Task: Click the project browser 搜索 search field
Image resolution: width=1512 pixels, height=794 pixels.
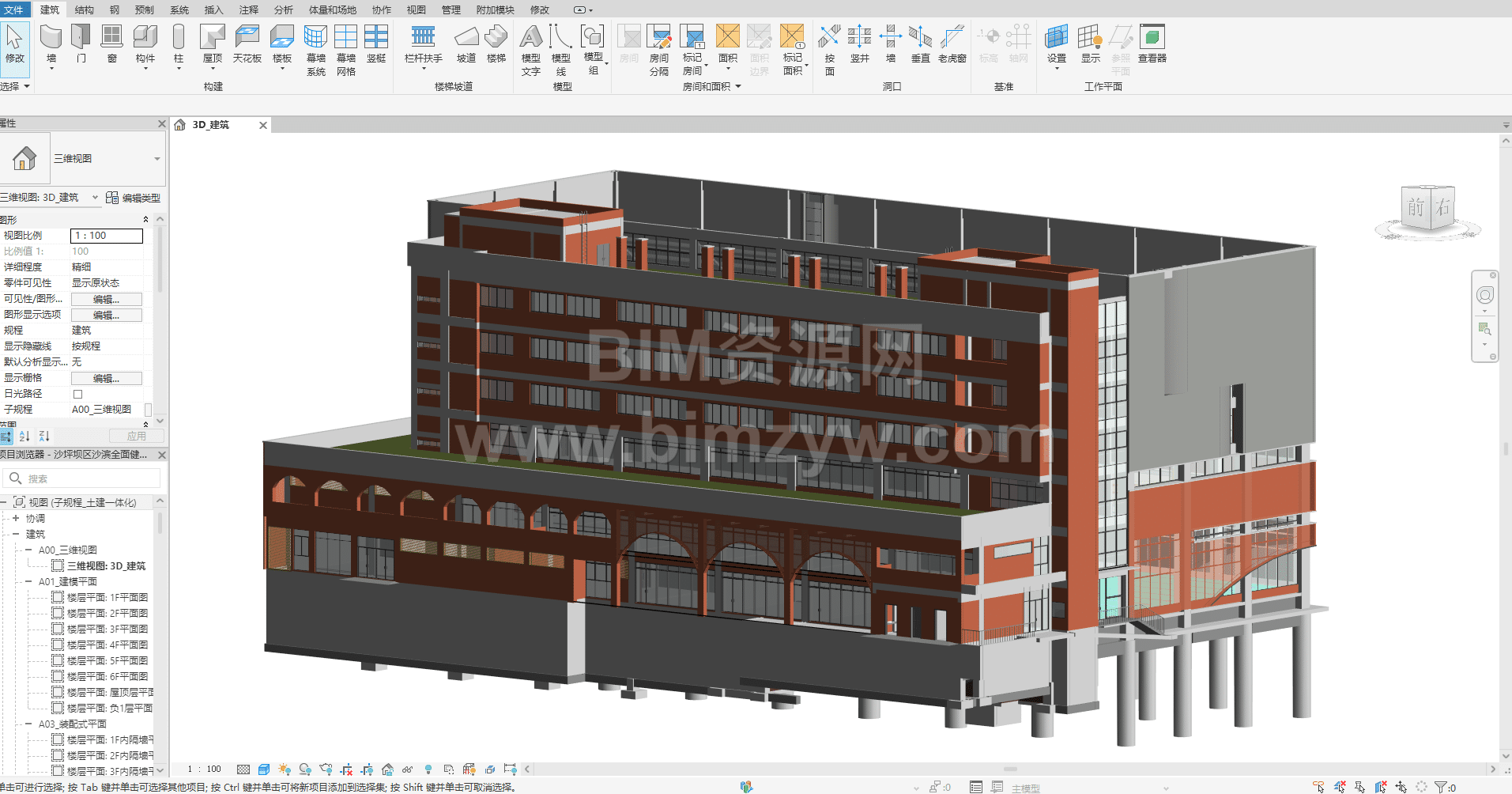Action: point(82,478)
